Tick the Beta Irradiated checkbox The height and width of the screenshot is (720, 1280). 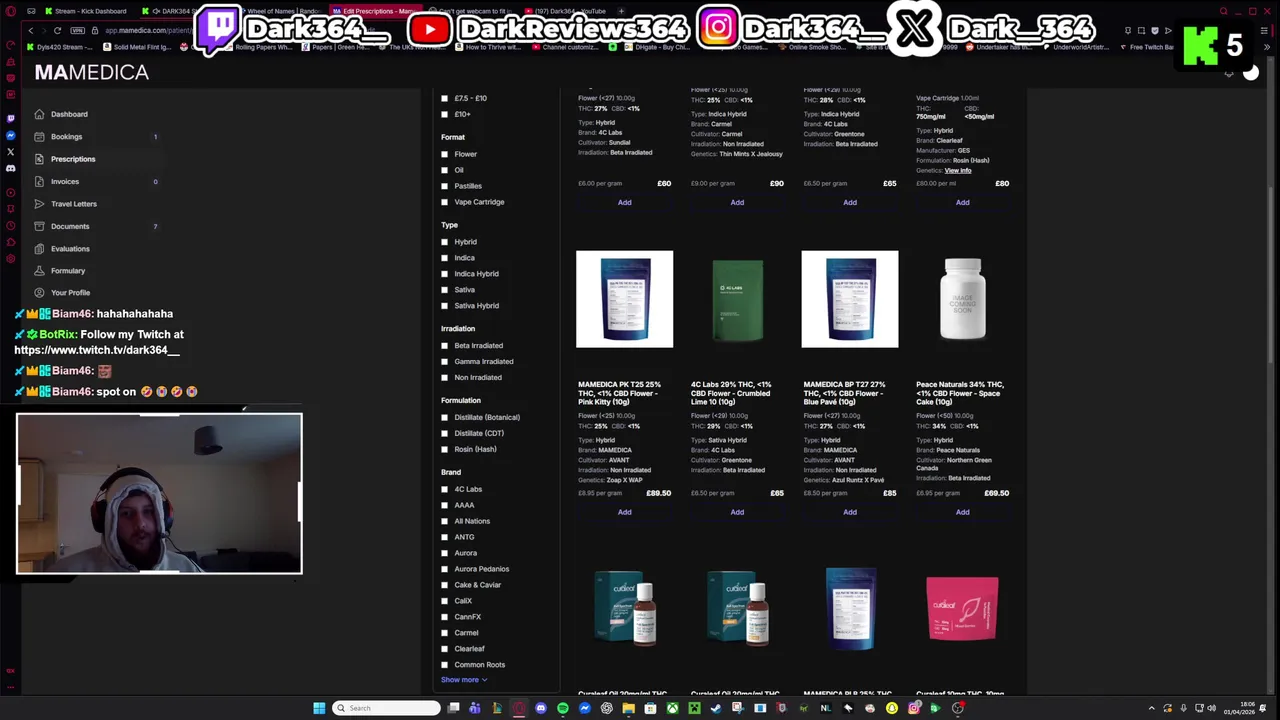[445, 346]
